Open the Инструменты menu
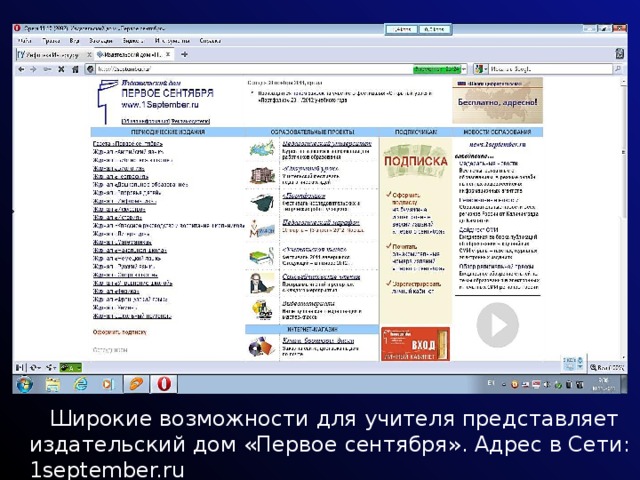 (x=172, y=41)
